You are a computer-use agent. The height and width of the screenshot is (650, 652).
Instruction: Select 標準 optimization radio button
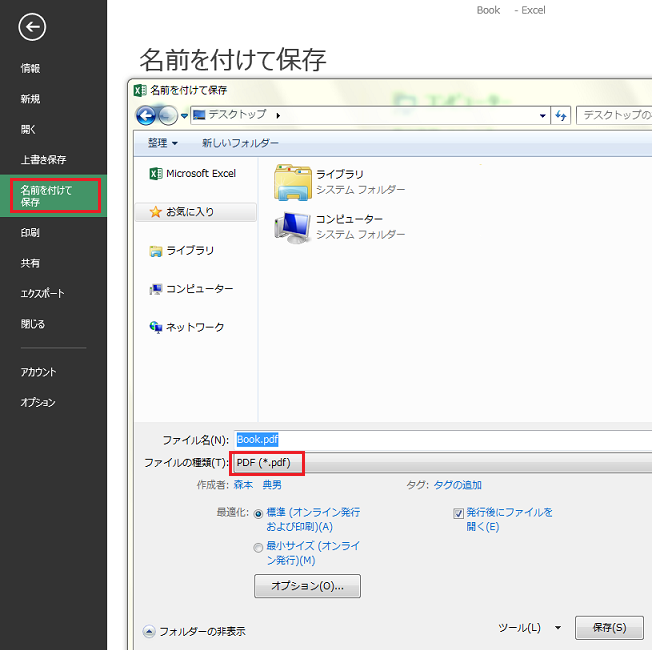click(x=258, y=514)
